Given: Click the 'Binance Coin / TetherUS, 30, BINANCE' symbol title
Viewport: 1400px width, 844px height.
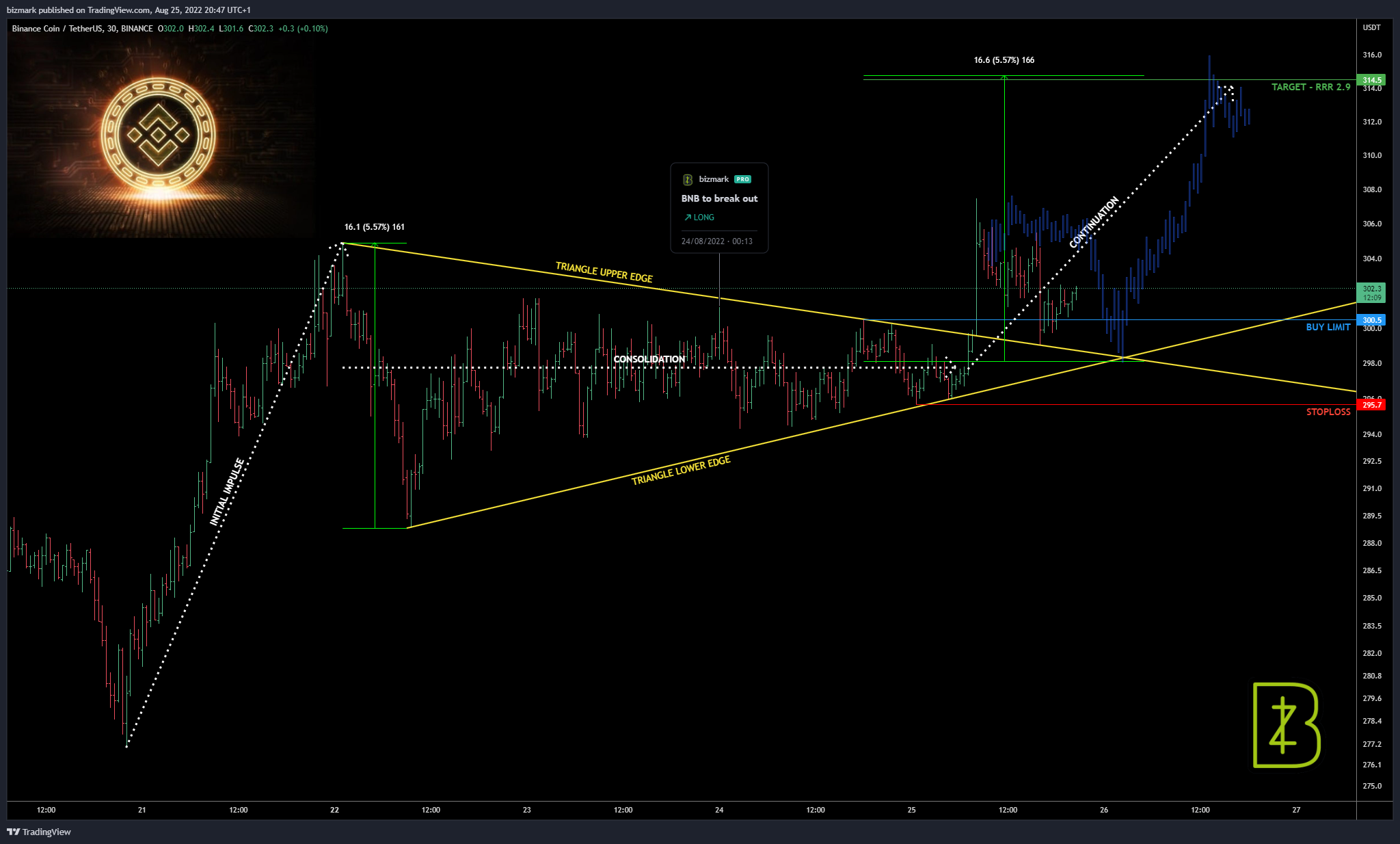Looking at the screenshot, I should (x=82, y=29).
